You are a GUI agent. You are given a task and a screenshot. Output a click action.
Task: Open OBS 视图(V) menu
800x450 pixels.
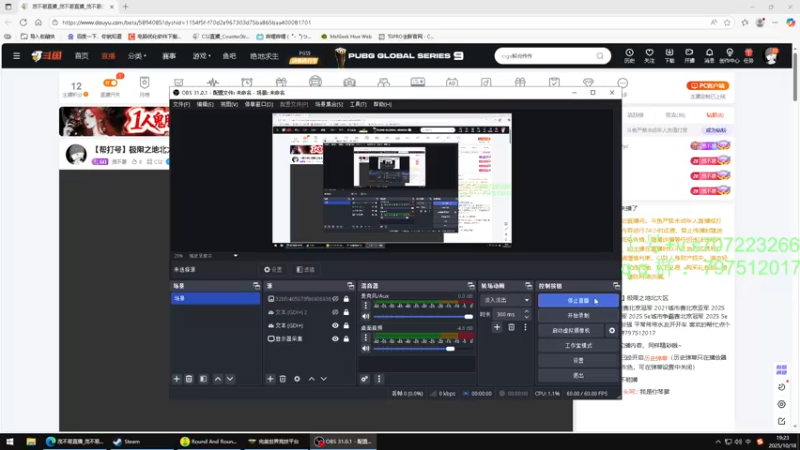(x=229, y=105)
